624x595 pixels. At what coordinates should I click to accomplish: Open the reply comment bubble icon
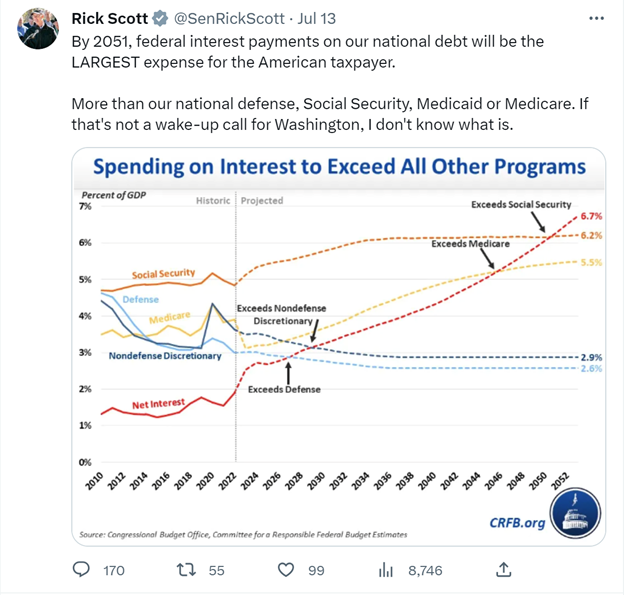[x=81, y=570]
